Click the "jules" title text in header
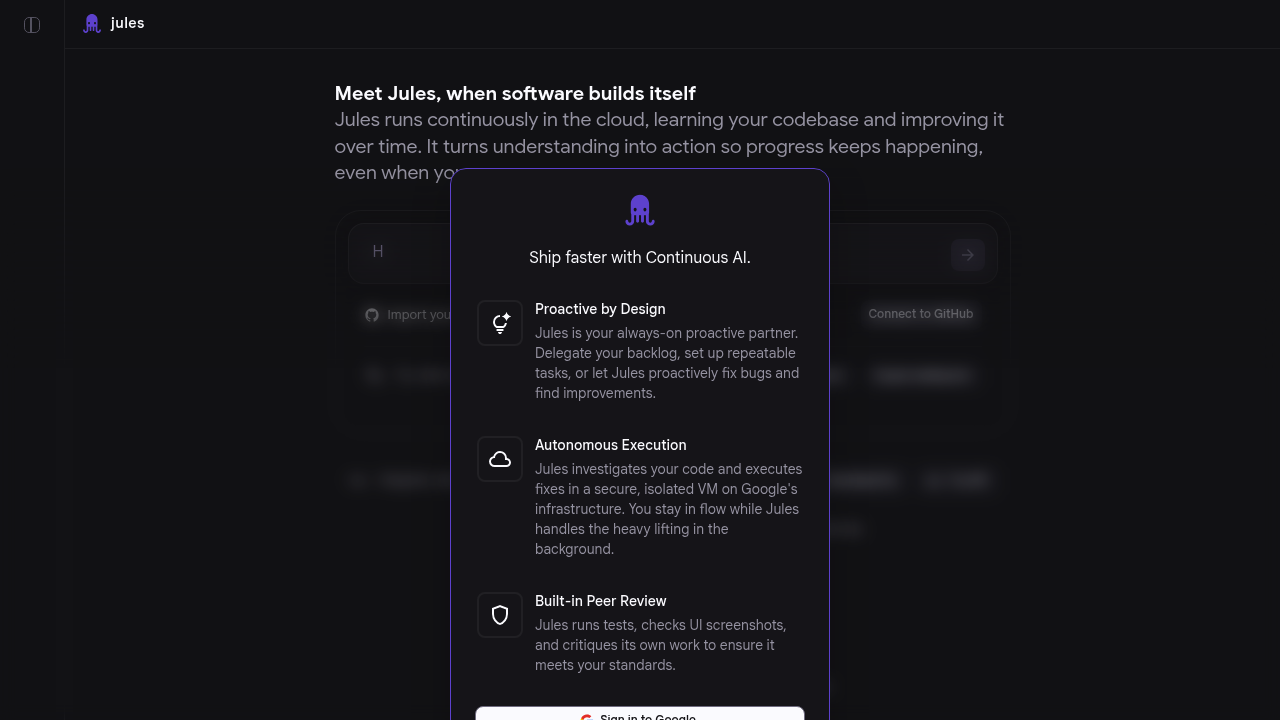This screenshot has height=720, width=1280. point(128,23)
